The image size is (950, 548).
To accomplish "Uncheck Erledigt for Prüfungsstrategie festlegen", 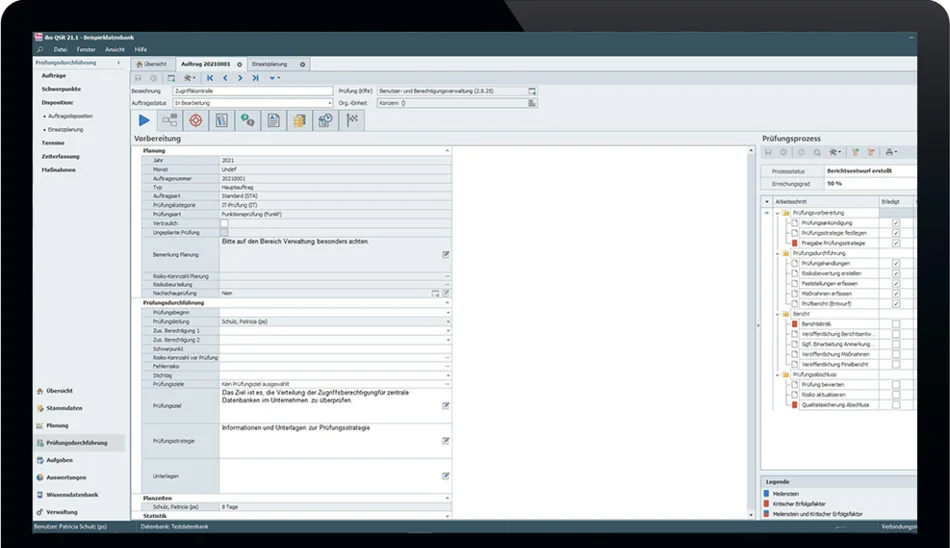I will pos(896,233).
